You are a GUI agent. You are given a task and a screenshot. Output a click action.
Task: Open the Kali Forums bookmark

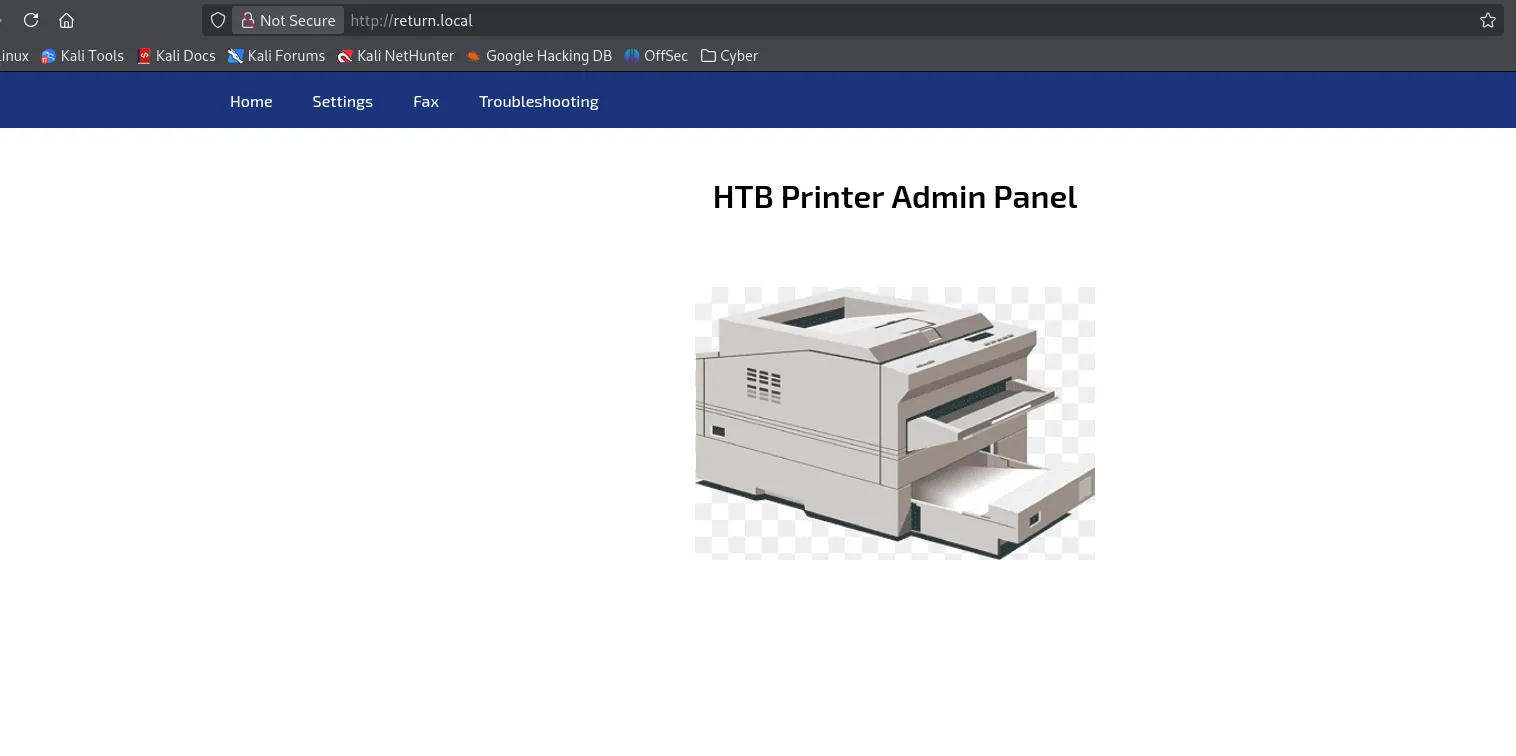click(276, 56)
